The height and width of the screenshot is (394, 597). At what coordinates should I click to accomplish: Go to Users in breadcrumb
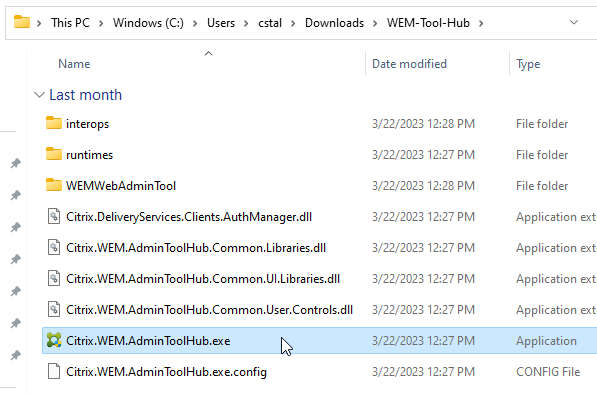tap(221, 23)
